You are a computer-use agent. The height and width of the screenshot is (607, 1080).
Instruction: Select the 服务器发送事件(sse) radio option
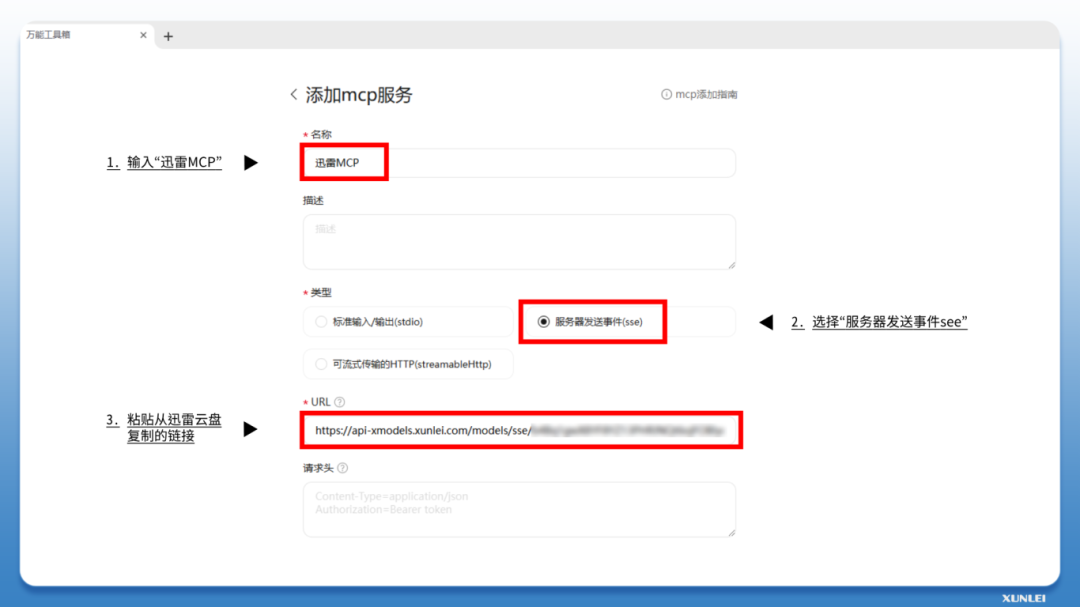(544, 322)
